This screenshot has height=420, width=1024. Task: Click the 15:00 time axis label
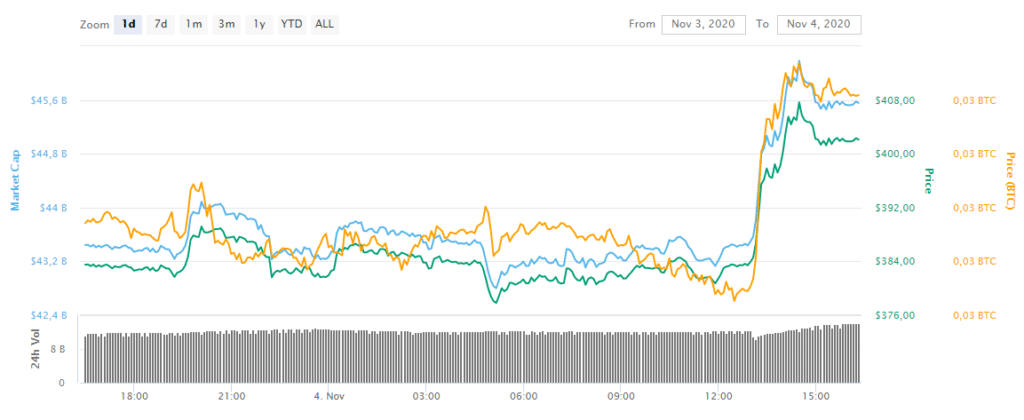coord(816,396)
